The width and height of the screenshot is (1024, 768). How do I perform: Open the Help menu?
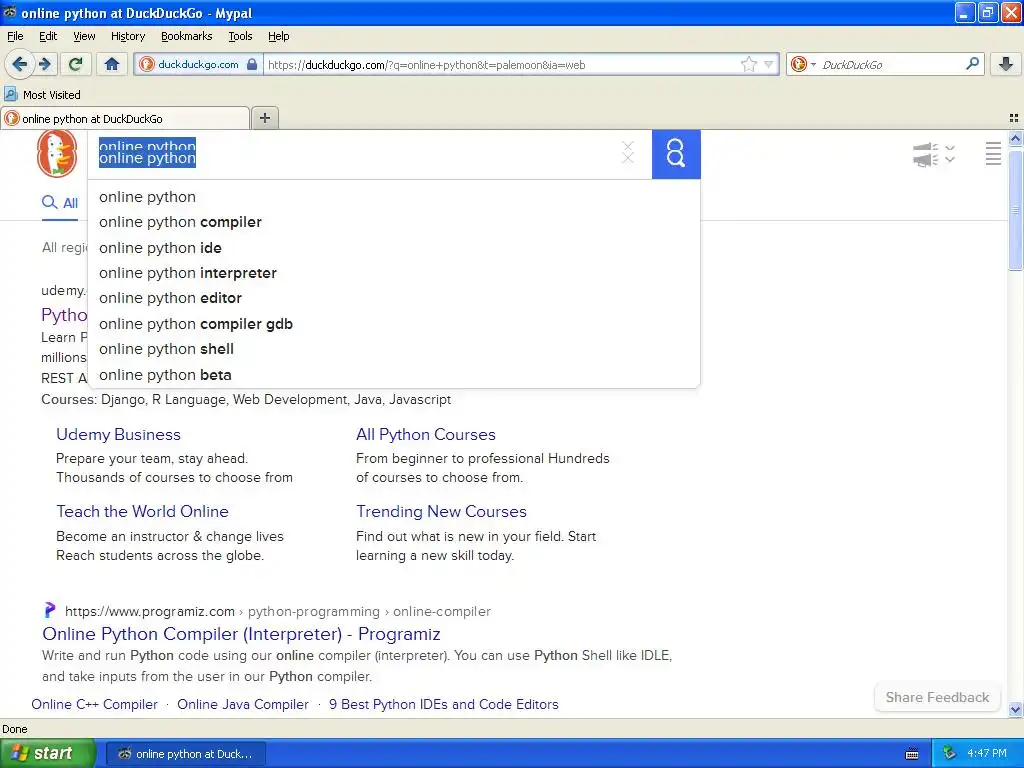pyautogui.click(x=279, y=36)
